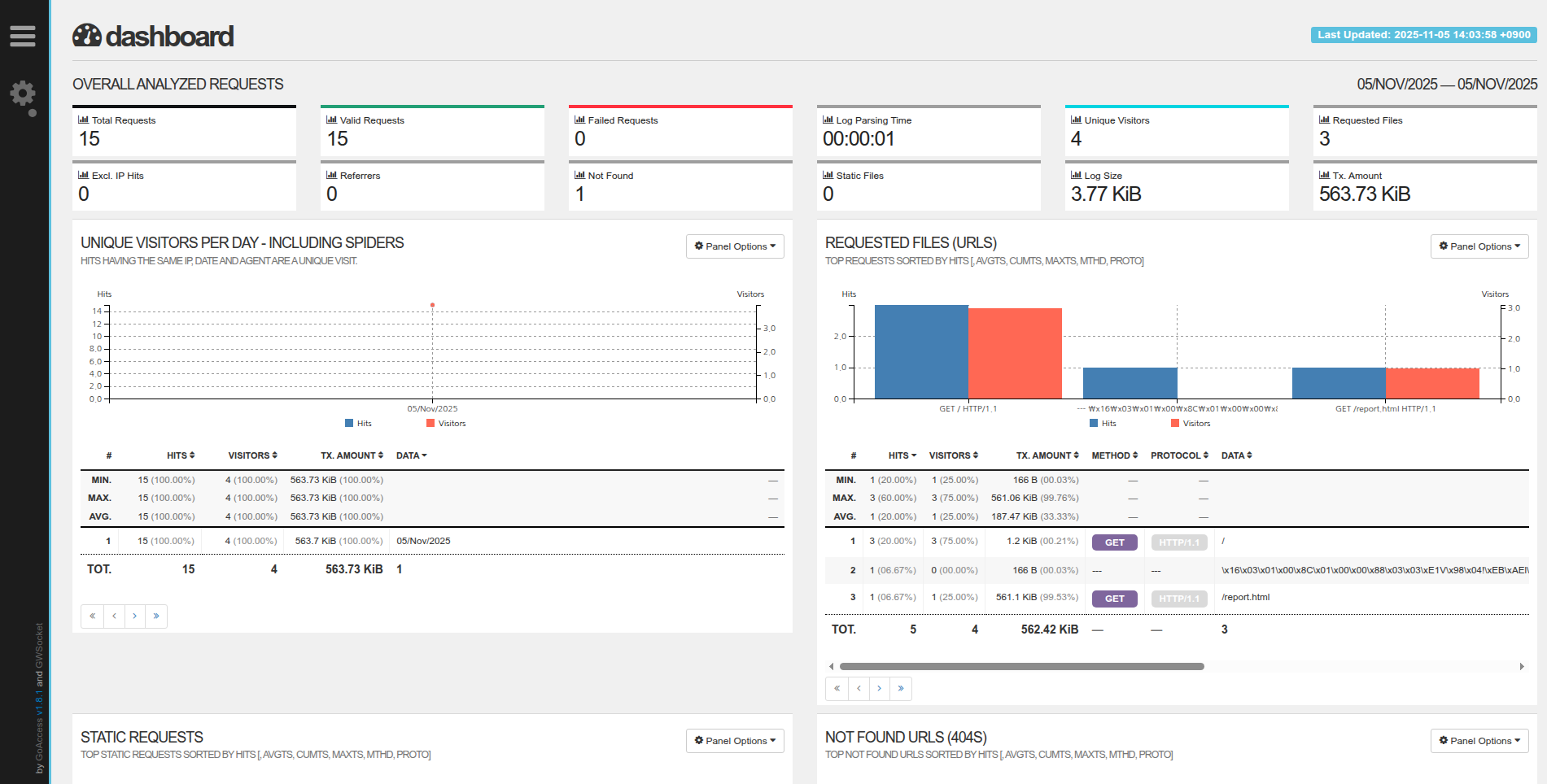Toggle Hits legend in Unique Visitors chart

[358, 424]
